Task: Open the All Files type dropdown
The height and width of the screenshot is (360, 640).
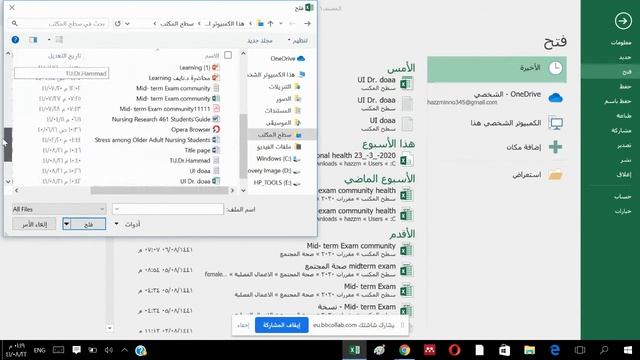Action: tap(59, 209)
